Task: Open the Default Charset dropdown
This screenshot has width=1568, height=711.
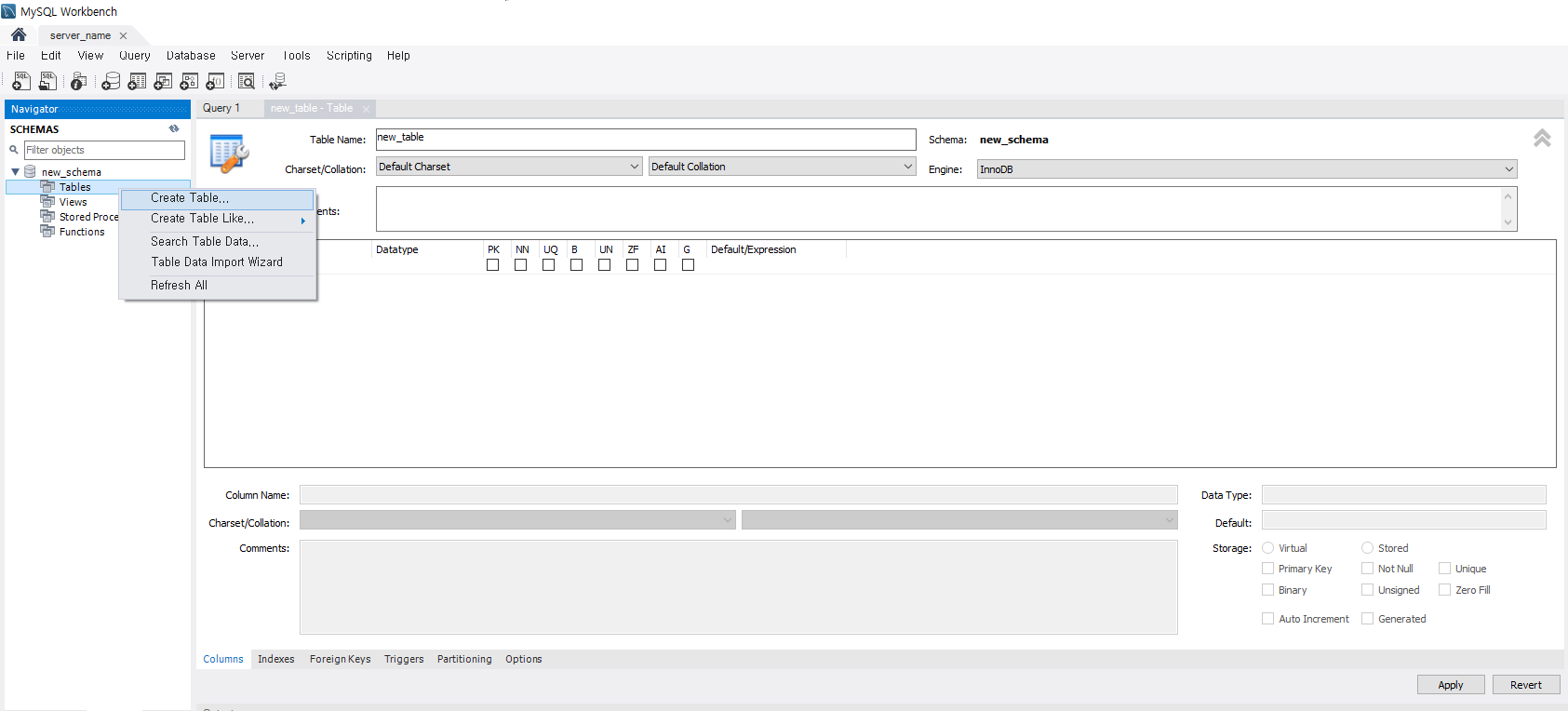Action: pos(509,167)
